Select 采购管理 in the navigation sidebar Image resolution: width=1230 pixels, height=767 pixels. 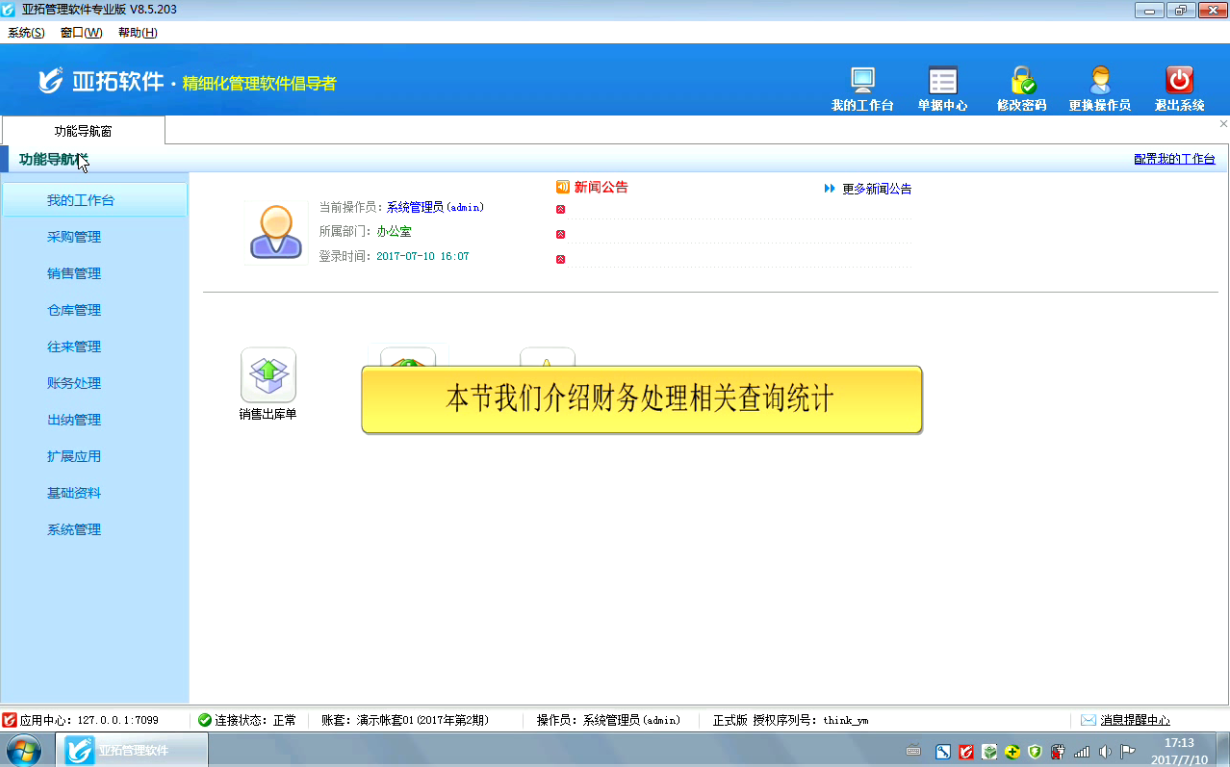(74, 237)
